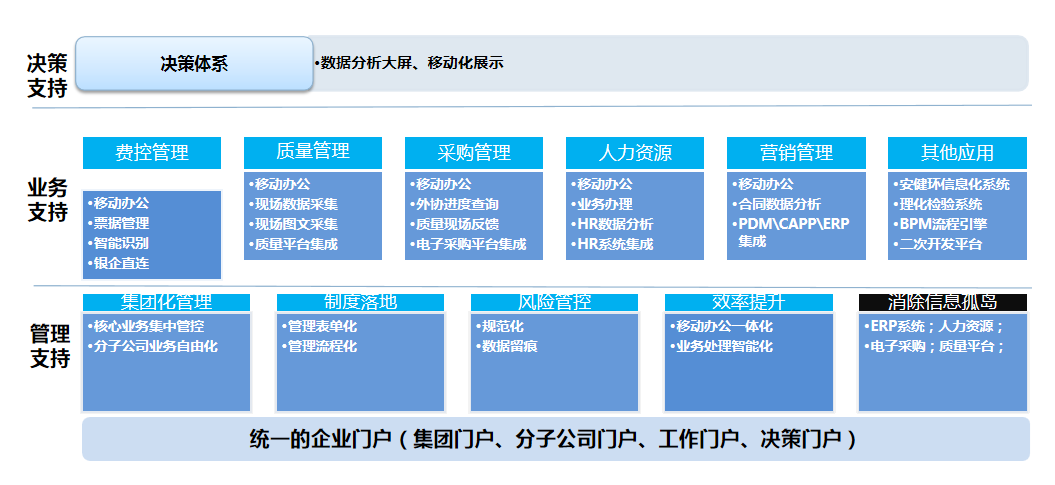The height and width of the screenshot is (485, 1055).
Task: Select the 风险管控 header
Action: (554, 302)
